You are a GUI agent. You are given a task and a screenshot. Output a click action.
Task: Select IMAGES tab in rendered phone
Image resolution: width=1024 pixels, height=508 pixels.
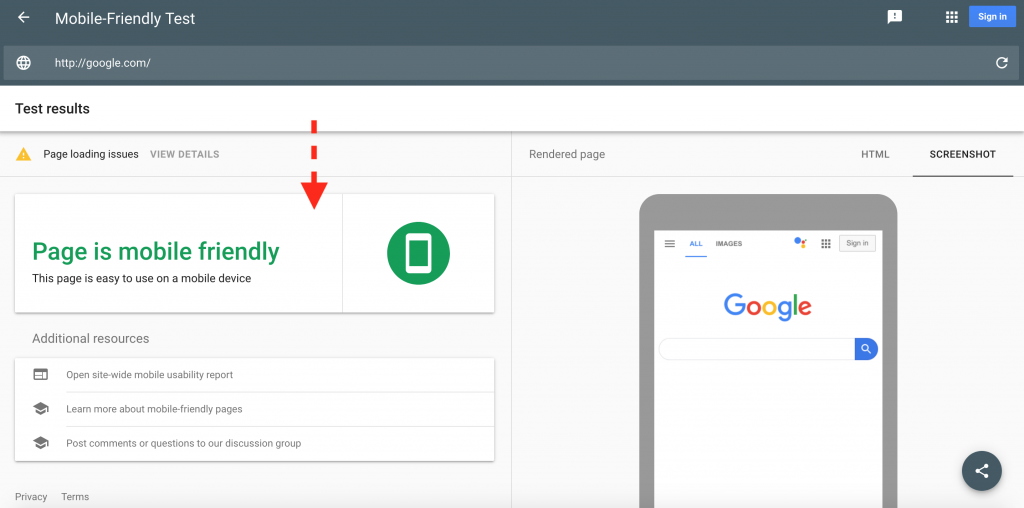pos(729,244)
